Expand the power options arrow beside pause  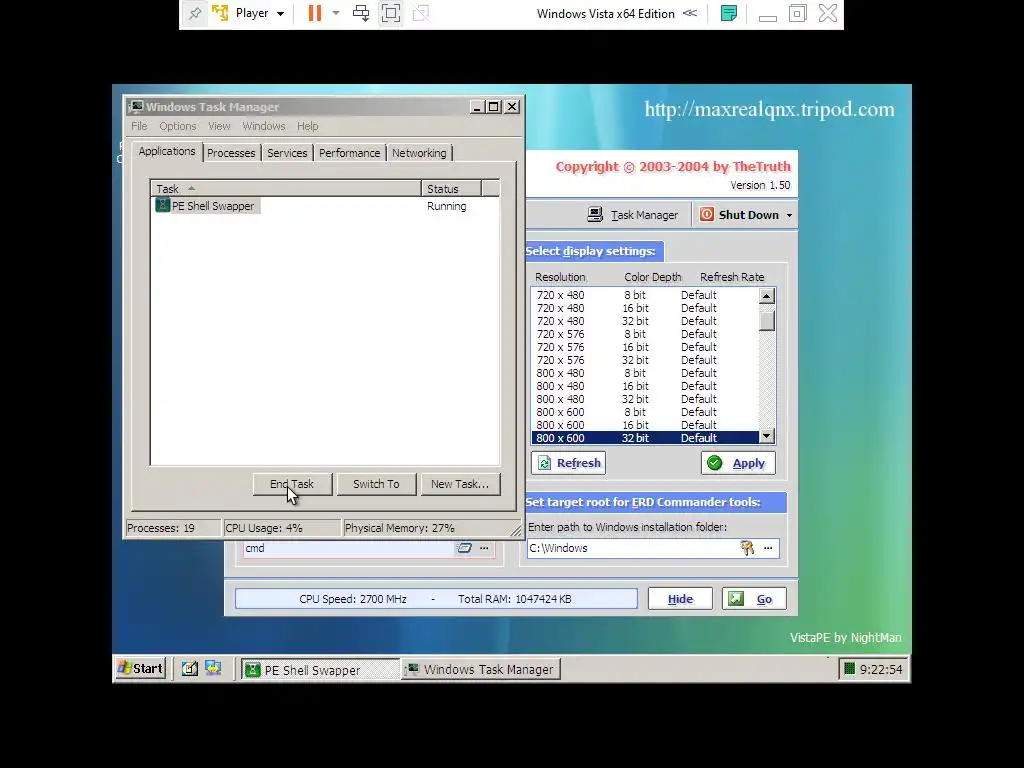336,13
